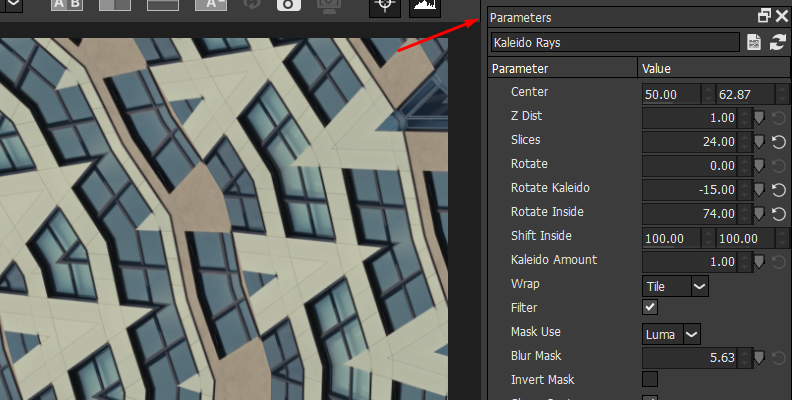
Task: Select the horizontal split view icon
Action: point(162,5)
